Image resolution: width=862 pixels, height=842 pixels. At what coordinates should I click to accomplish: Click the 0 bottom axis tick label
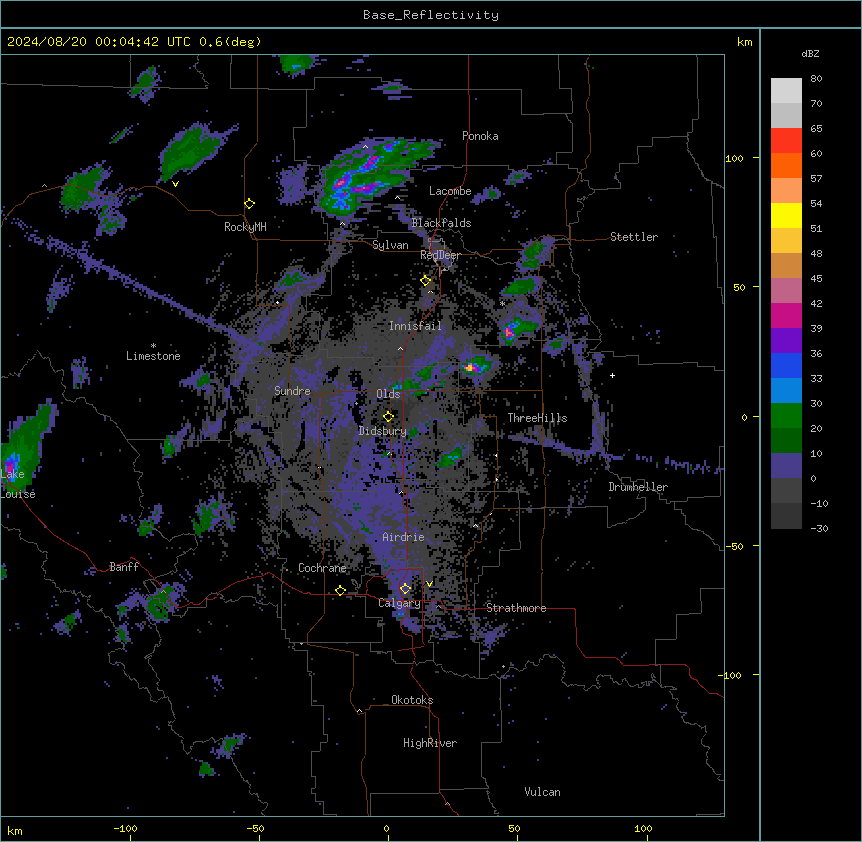(x=386, y=828)
